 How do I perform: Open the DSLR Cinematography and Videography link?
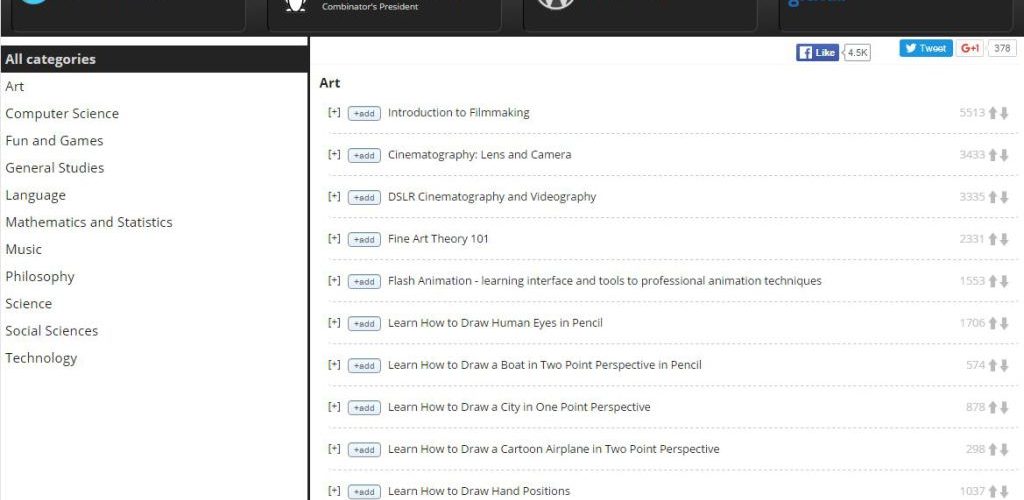tap(491, 197)
